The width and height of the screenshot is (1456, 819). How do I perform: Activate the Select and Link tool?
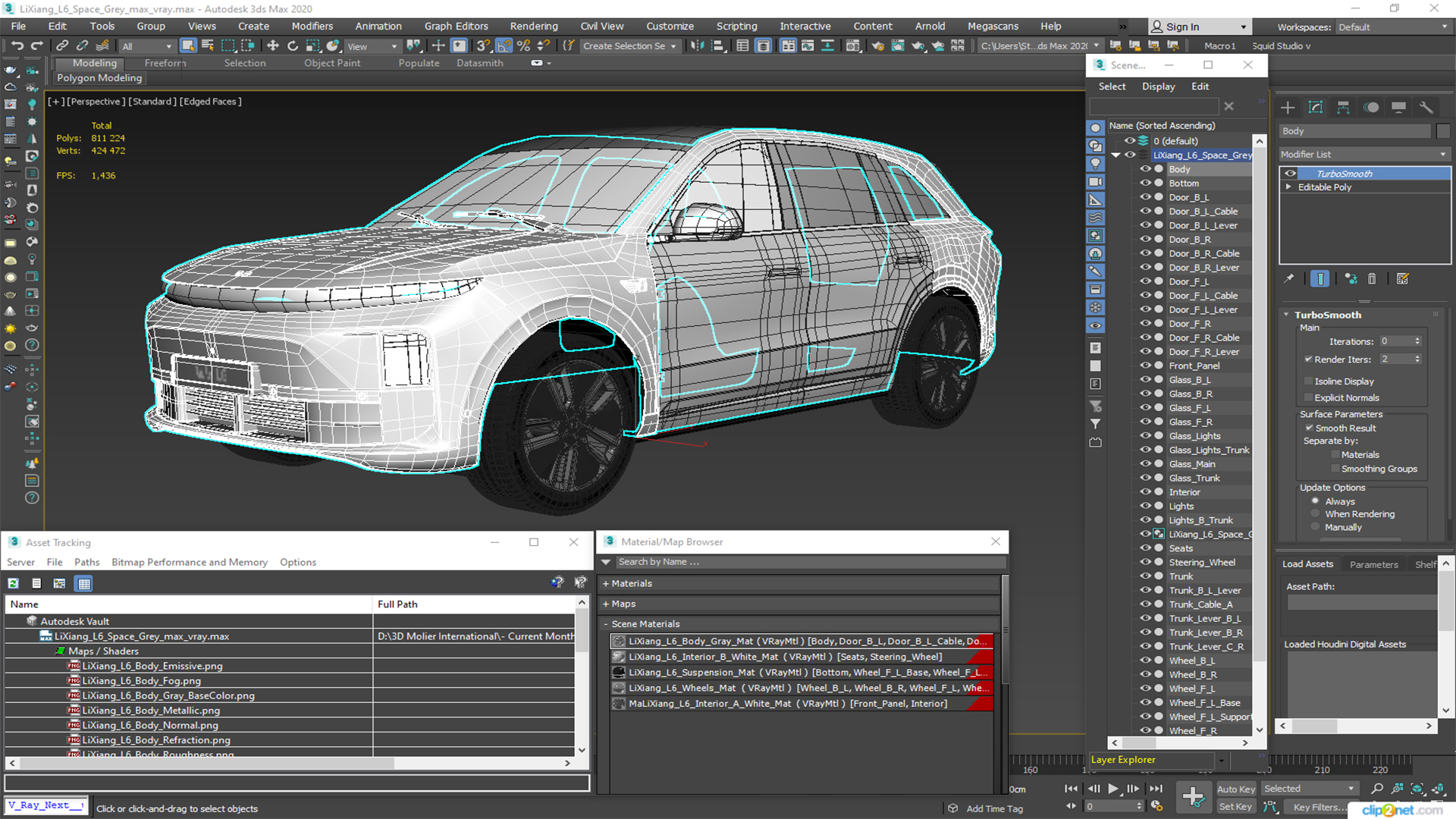tap(63, 45)
